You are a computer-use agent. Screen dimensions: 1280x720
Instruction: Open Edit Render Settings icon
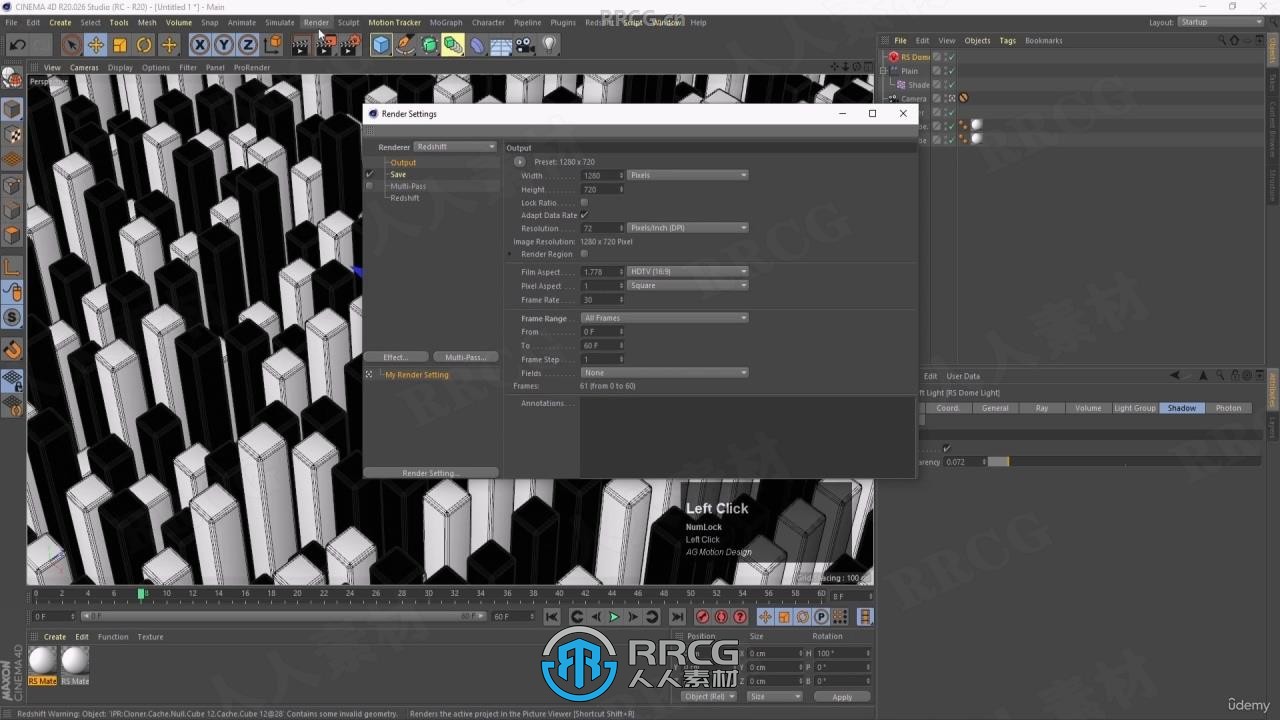[x=350, y=45]
